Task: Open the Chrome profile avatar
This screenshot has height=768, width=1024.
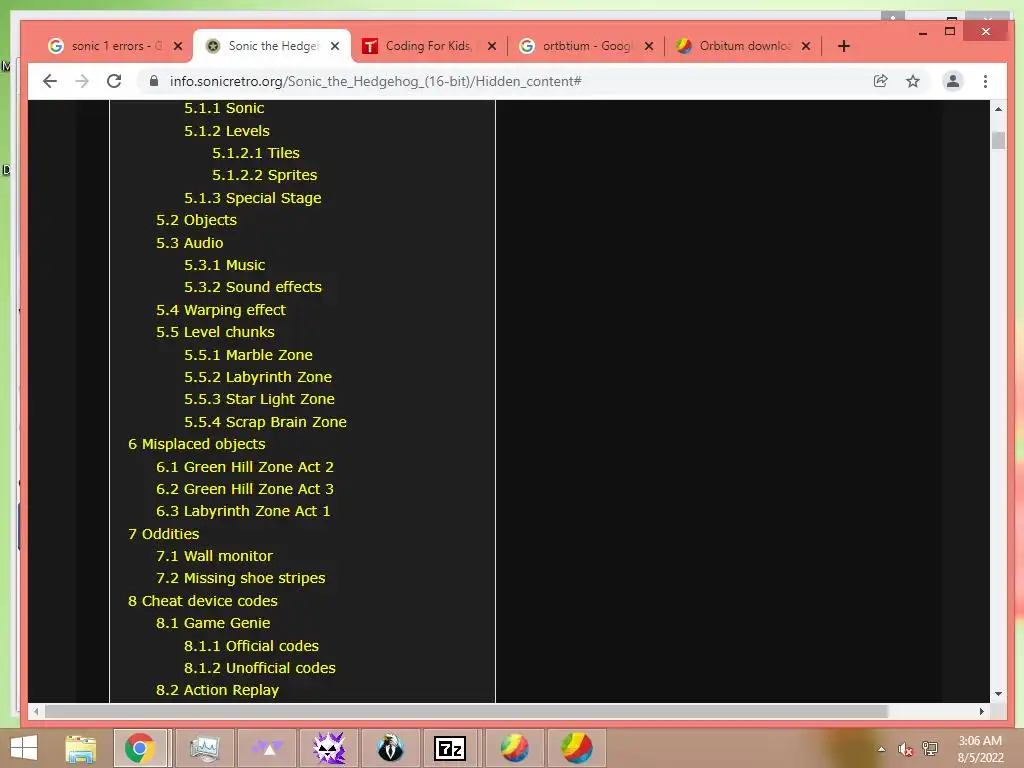Action: 953,81
